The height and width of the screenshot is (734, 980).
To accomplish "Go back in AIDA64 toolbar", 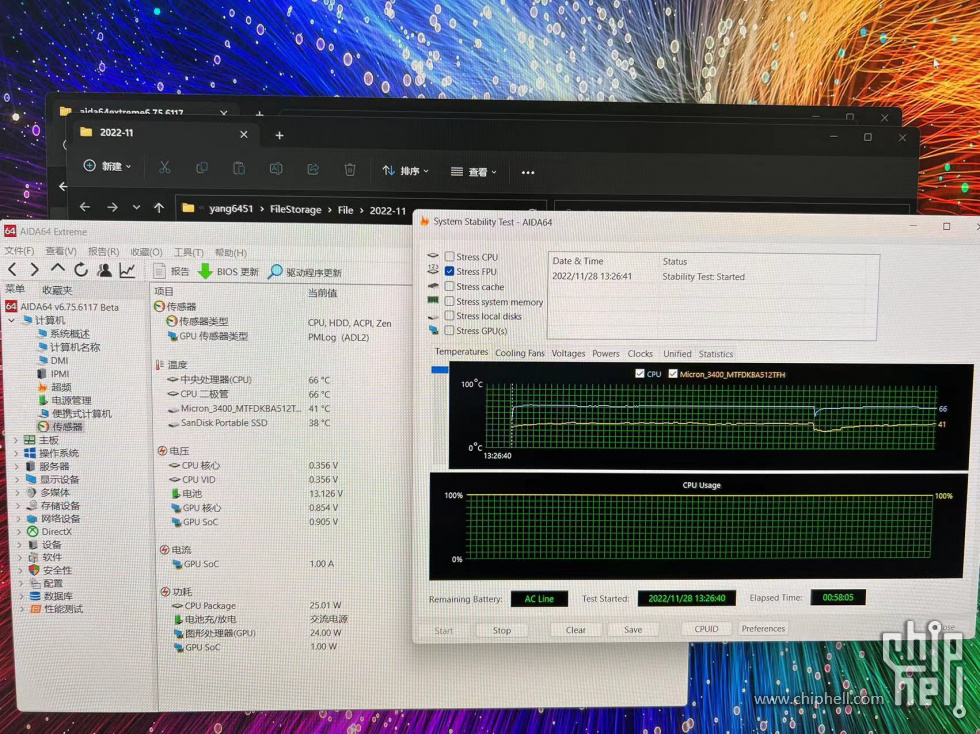I will (x=12, y=269).
